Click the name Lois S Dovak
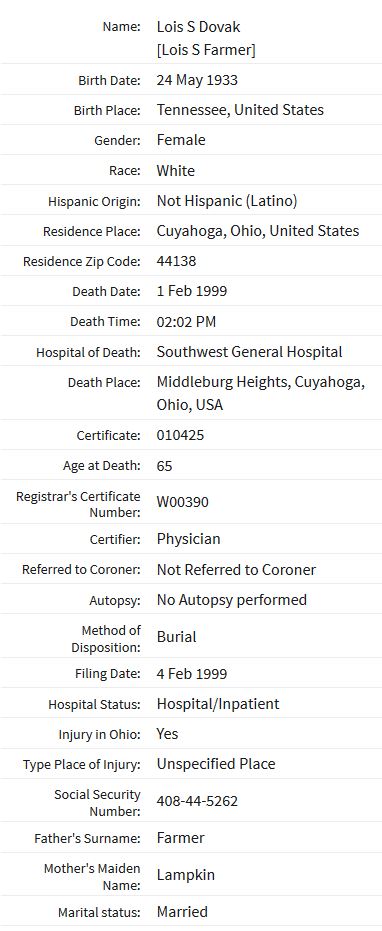382x931 pixels. coord(198,26)
